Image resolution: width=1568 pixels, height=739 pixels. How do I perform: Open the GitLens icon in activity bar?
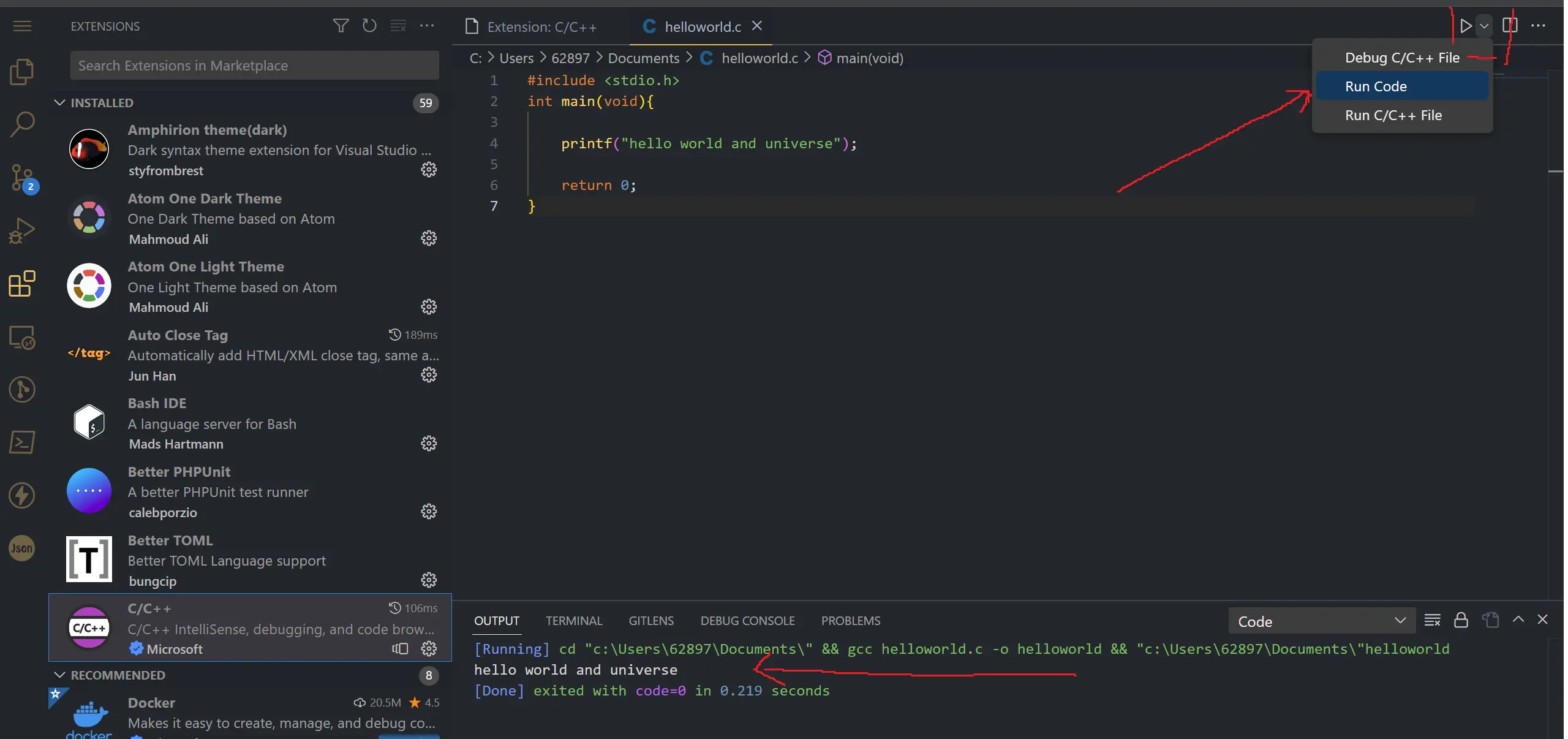(22, 390)
